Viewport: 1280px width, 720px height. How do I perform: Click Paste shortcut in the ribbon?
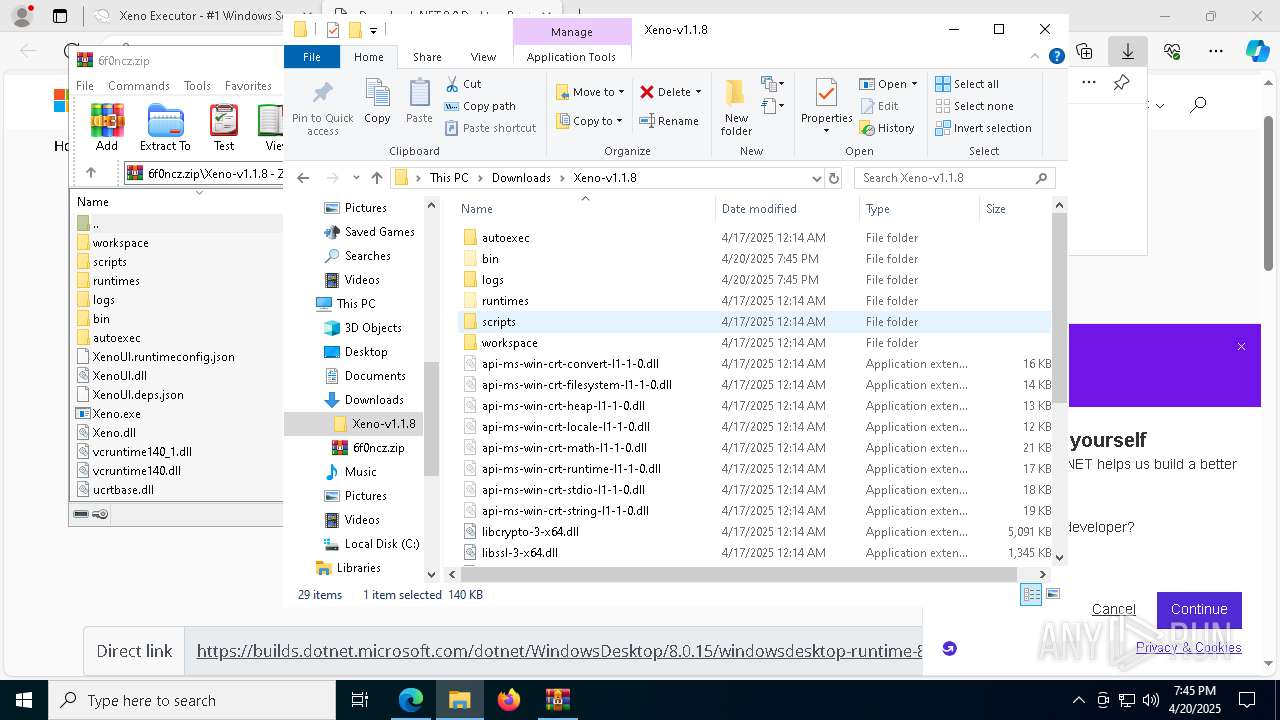[x=490, y=128]
